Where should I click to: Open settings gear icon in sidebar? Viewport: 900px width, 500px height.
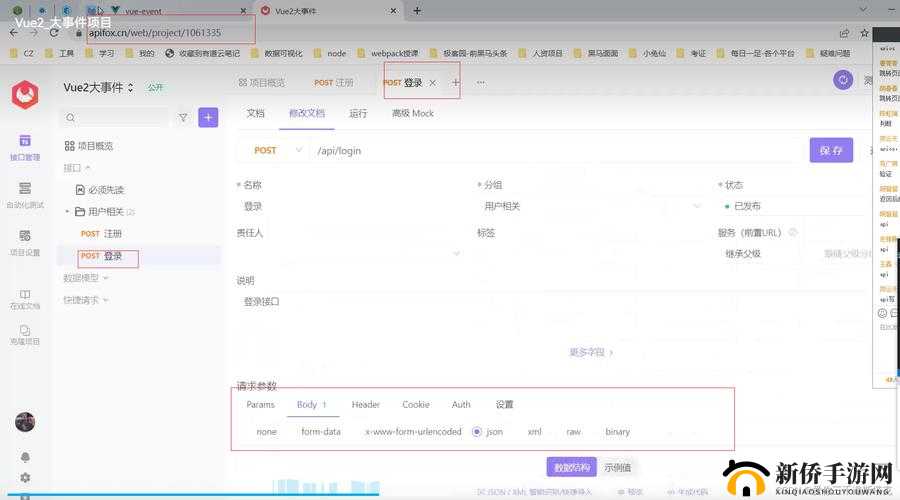point(25,478)
